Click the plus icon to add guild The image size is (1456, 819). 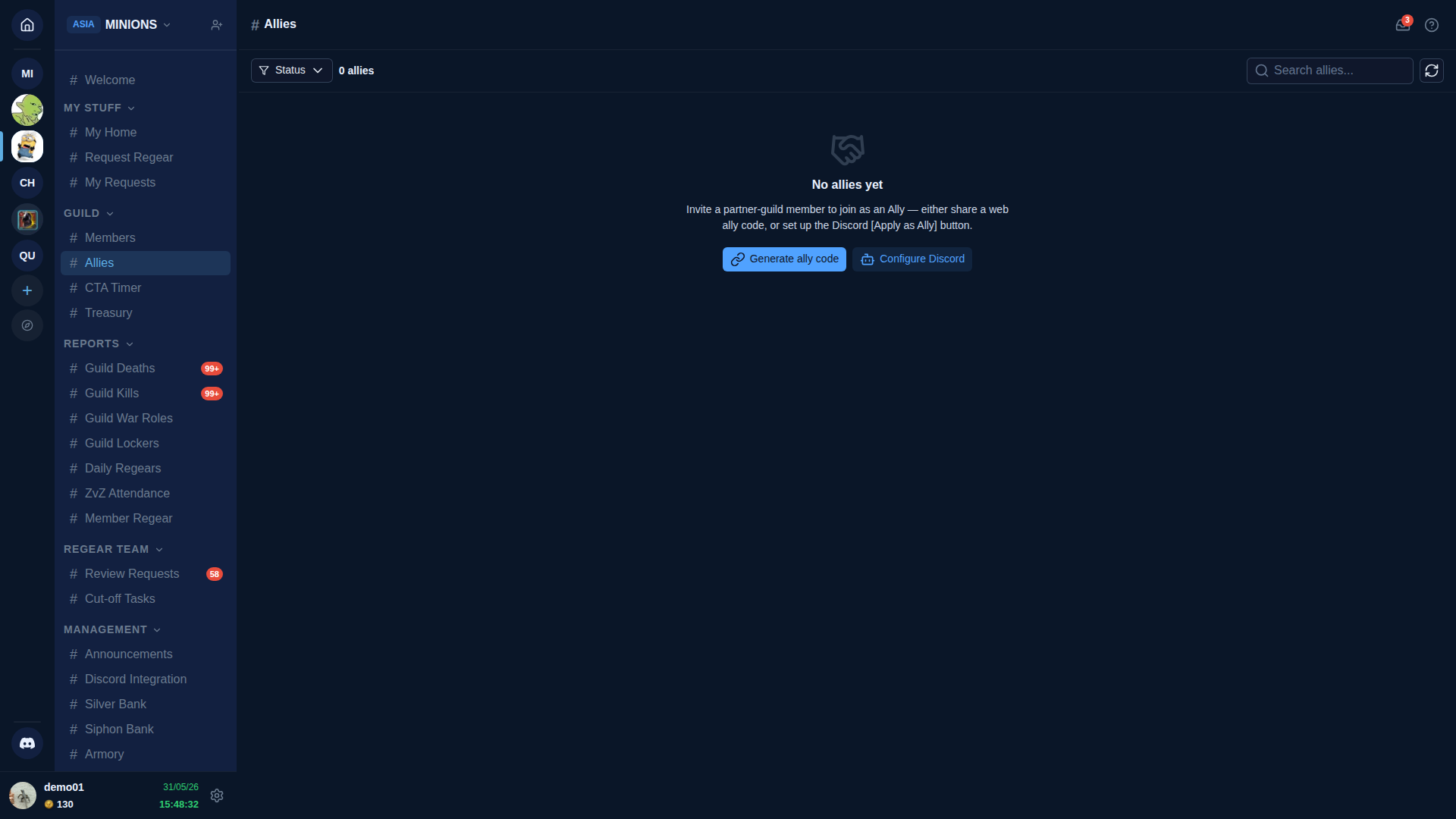tap(27, 290)
